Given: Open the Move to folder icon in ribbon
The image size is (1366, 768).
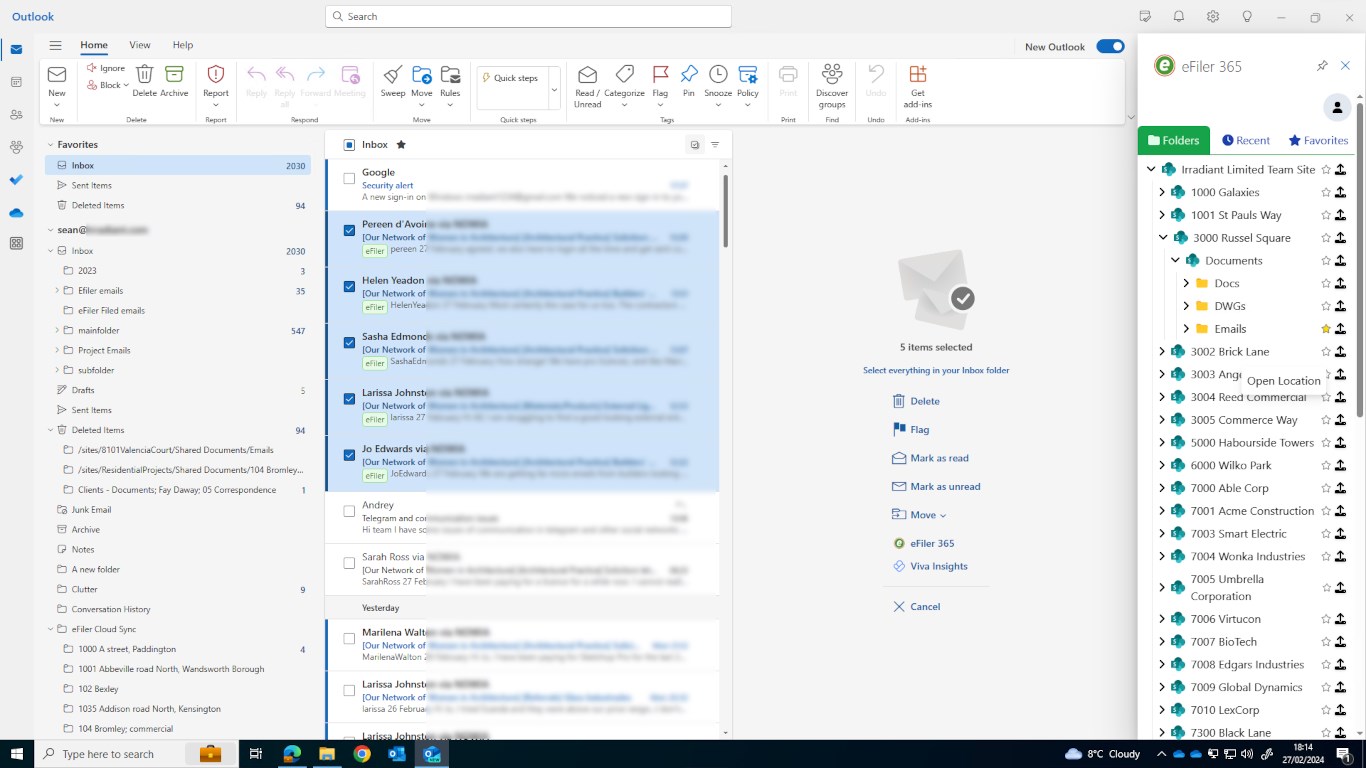Looking at the screenshot, I should 422,75.
